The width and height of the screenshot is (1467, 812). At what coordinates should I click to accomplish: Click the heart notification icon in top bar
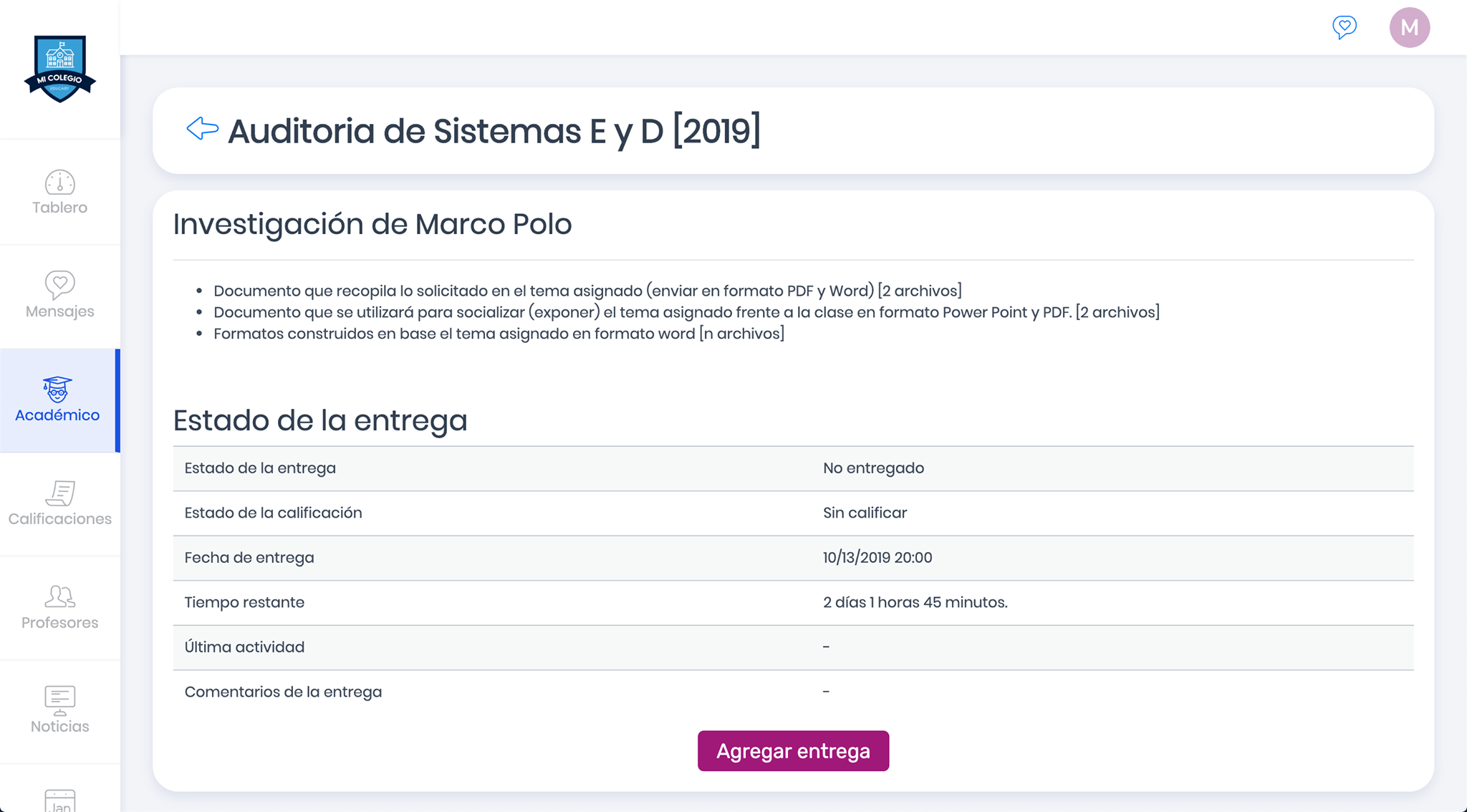coord(1345,27)
